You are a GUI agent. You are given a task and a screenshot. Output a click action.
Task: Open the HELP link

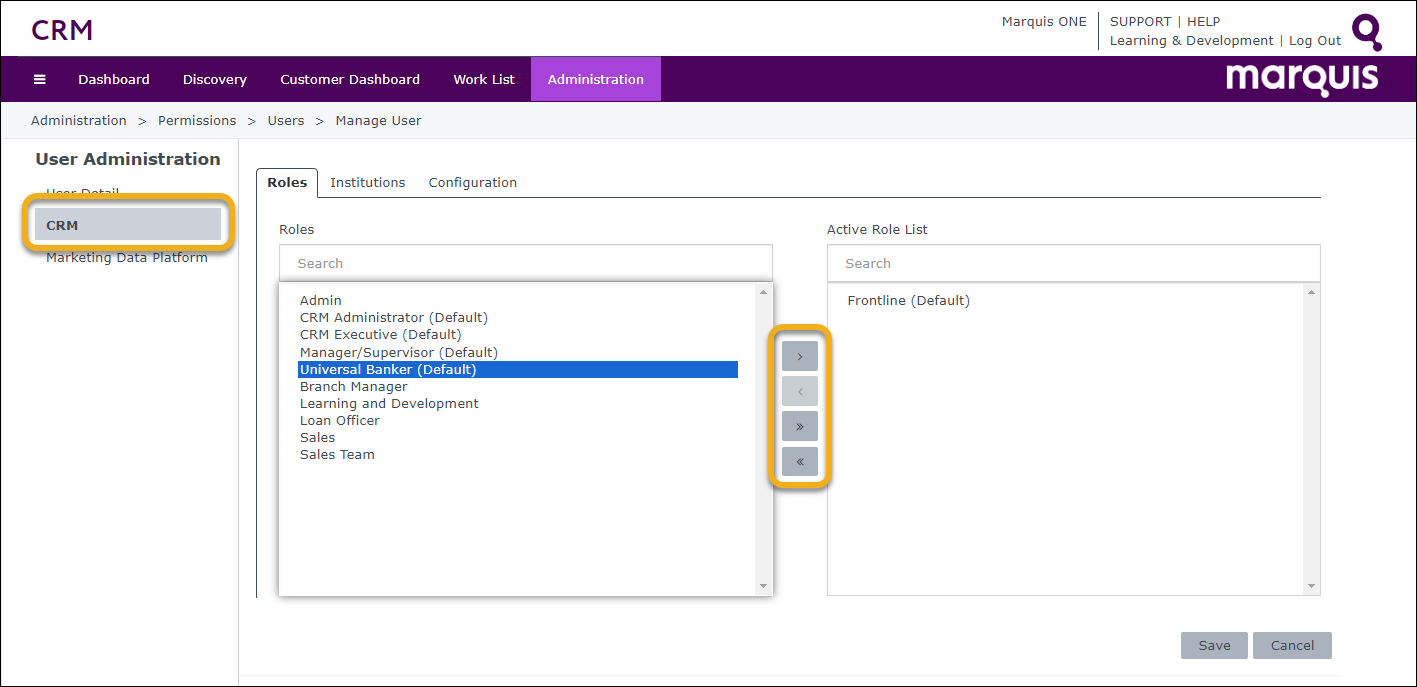pos(1203,21)
